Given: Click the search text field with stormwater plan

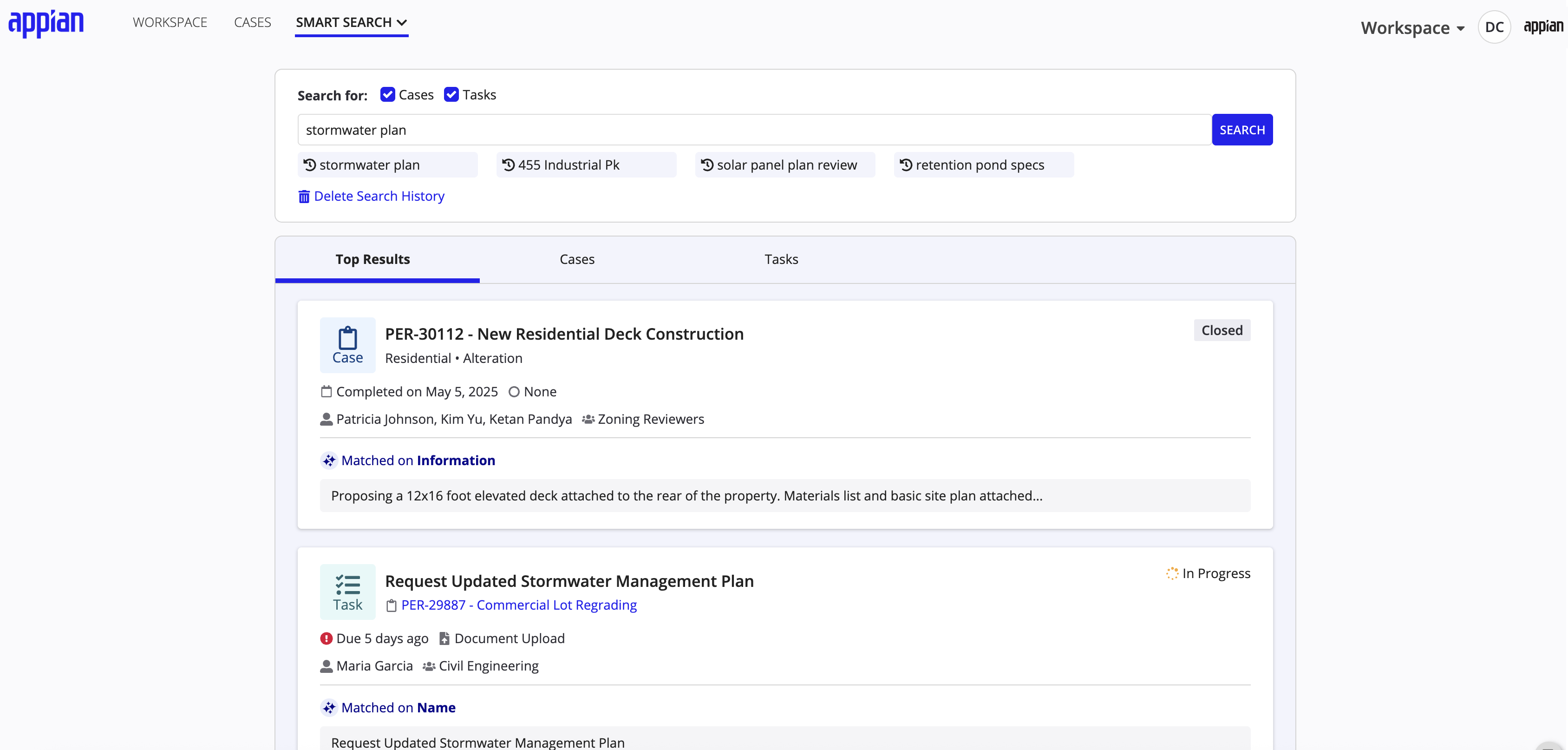Looking at the screenshot, I should (x=754, y=130).
